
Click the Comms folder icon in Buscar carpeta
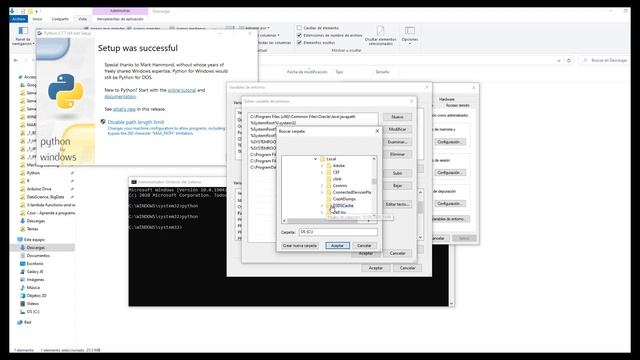coord(329,186)
